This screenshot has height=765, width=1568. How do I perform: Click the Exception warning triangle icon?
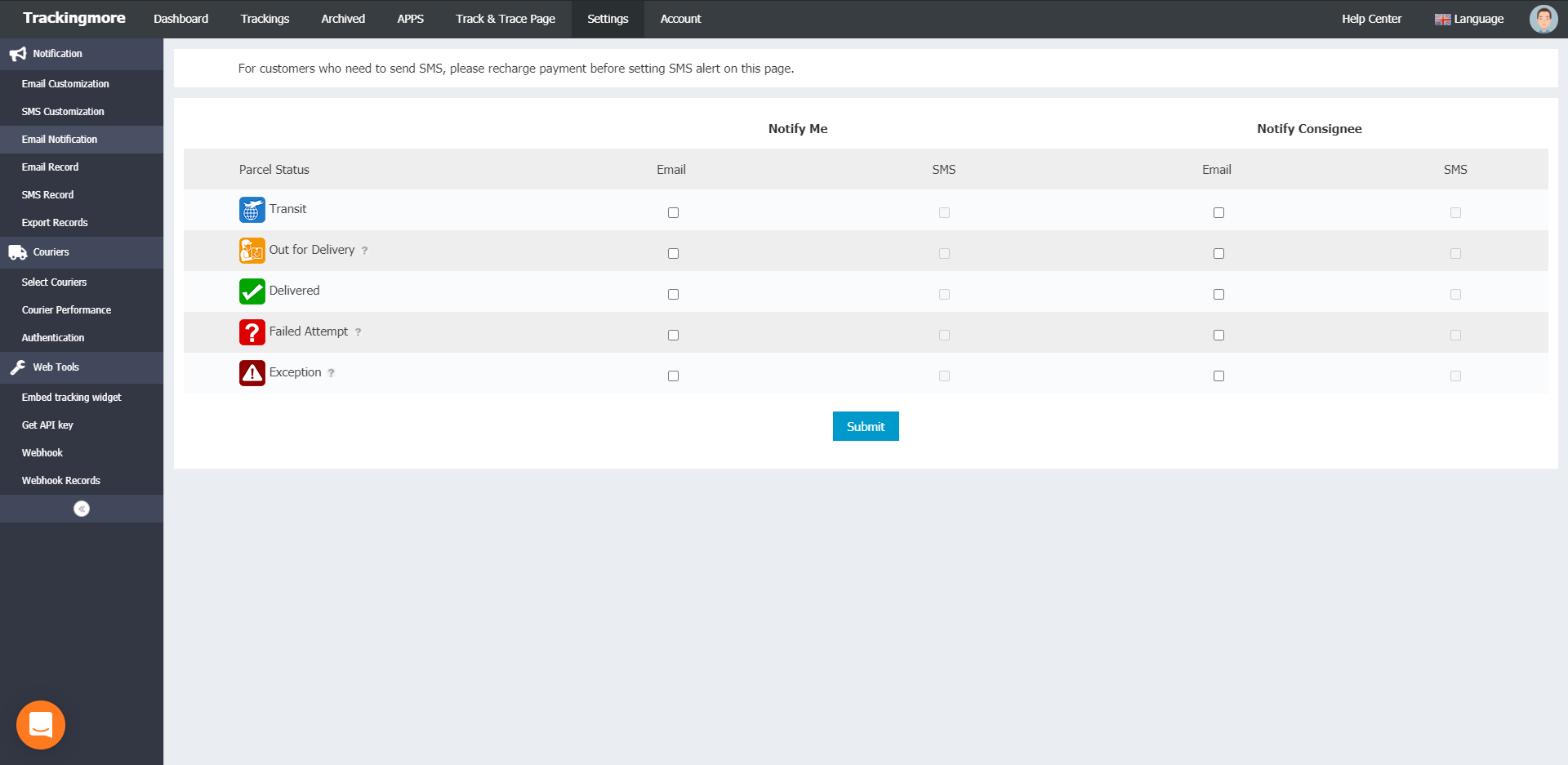click(252, 373)
